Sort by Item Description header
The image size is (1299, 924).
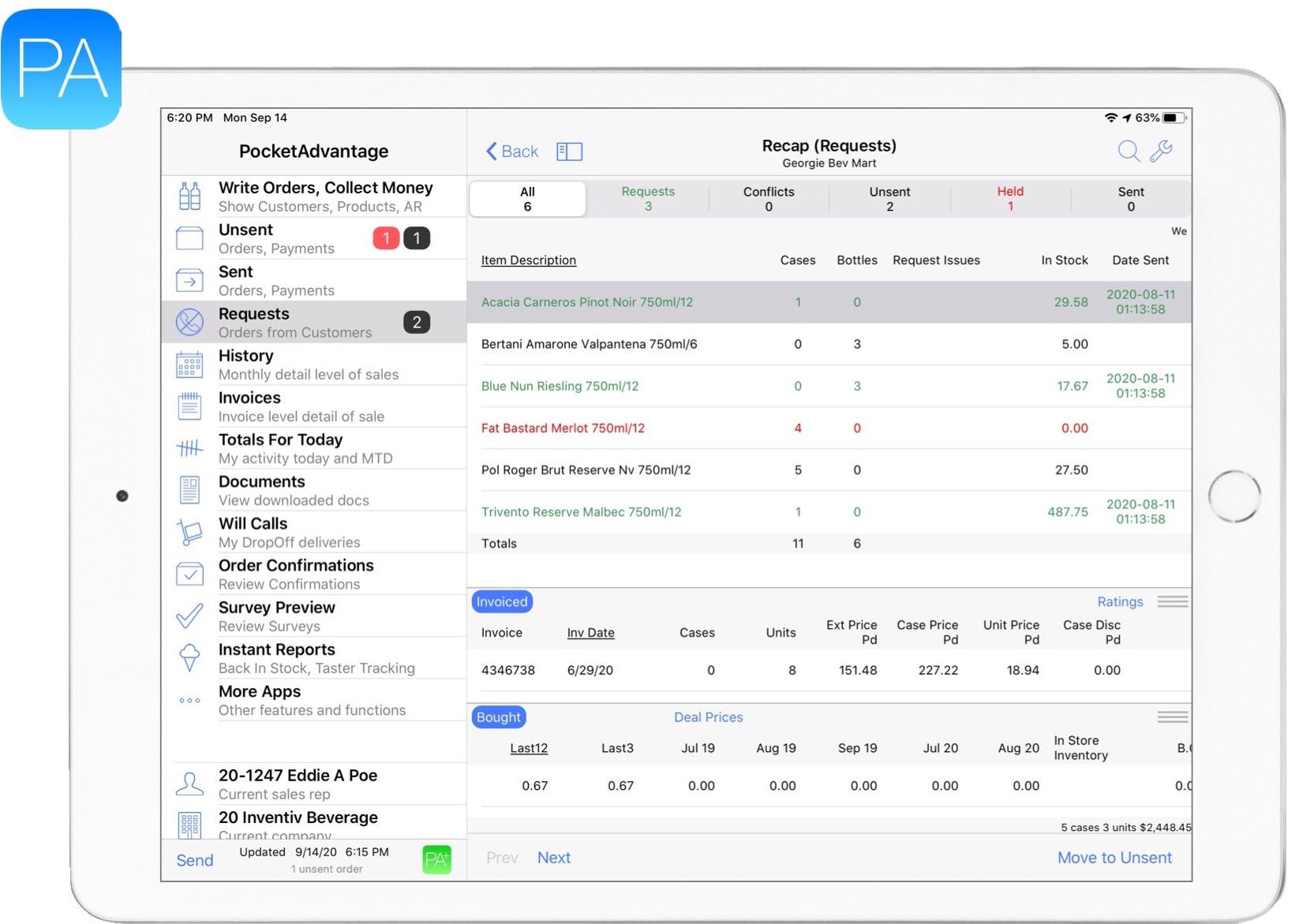click(529, 260)
